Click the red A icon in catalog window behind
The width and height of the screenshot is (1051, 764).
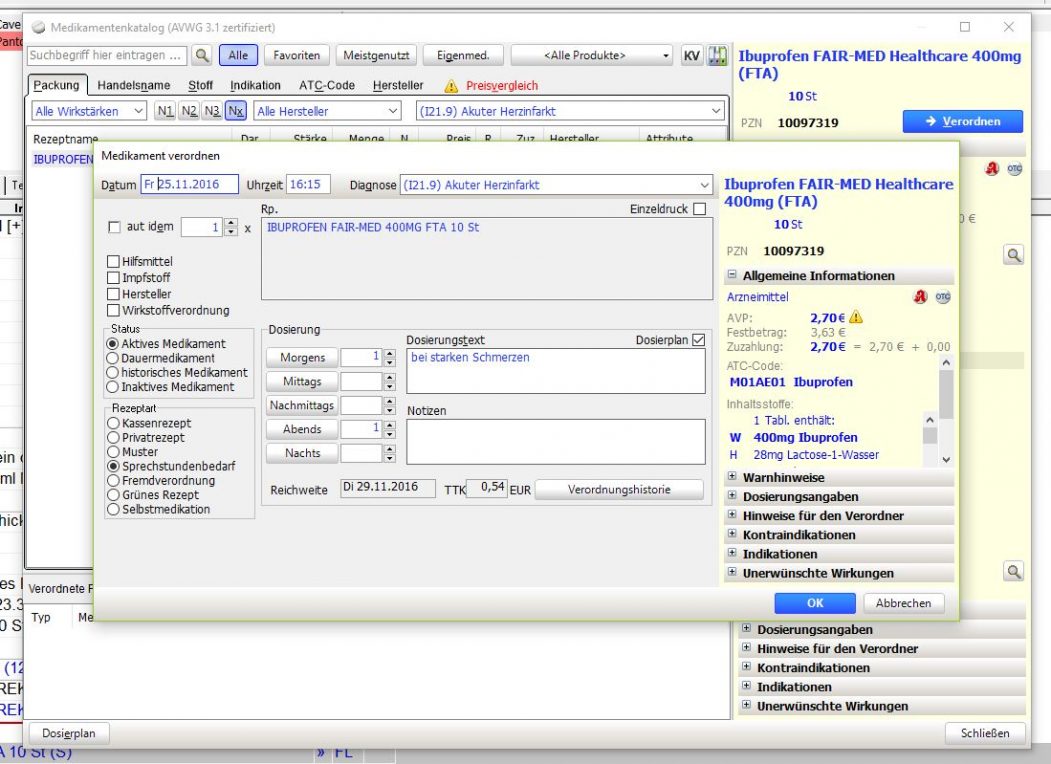pos(992,169)
